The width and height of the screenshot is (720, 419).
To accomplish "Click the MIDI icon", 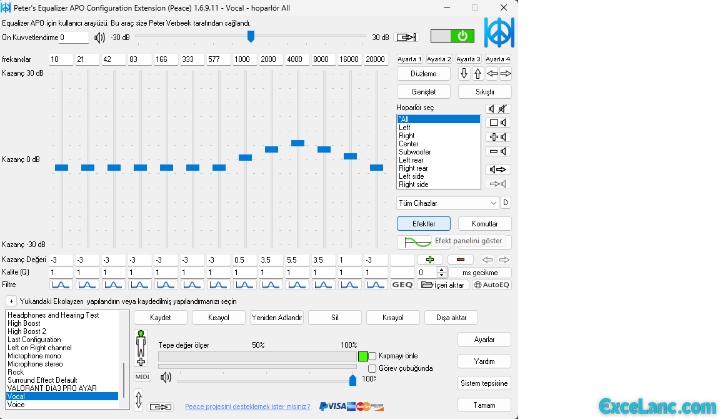I will (141, 377).
